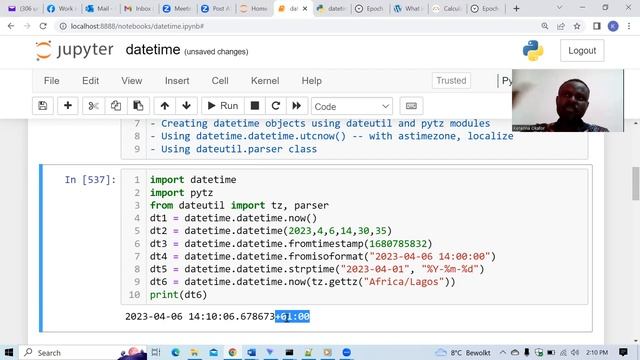The width and height of the screenshot is (640, 360).
Task: Restart kernel and run all cells icon
Action: coord(297,106)
